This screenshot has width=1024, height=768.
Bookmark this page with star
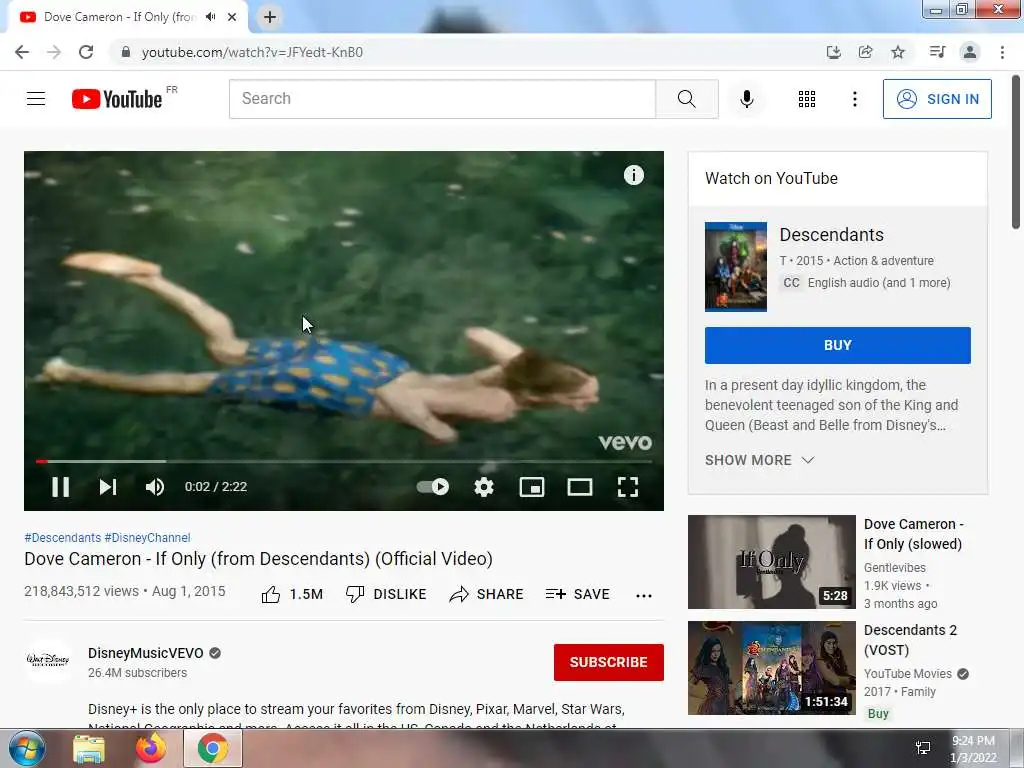point(898,52)
